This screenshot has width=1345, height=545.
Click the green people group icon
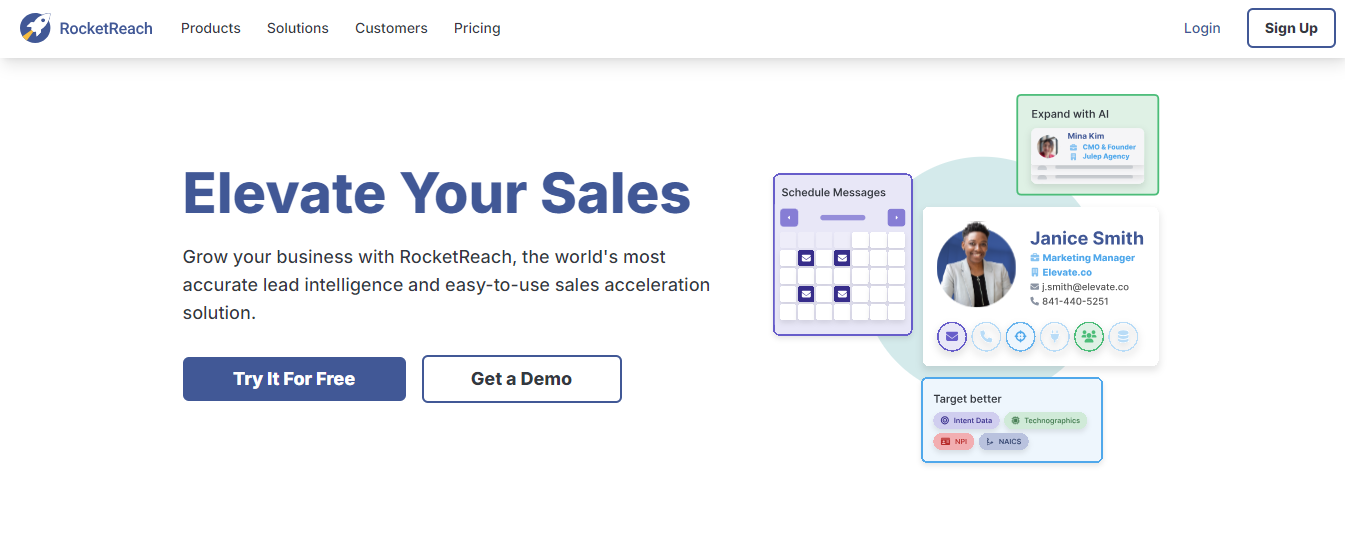click(x=1089, y=337)
